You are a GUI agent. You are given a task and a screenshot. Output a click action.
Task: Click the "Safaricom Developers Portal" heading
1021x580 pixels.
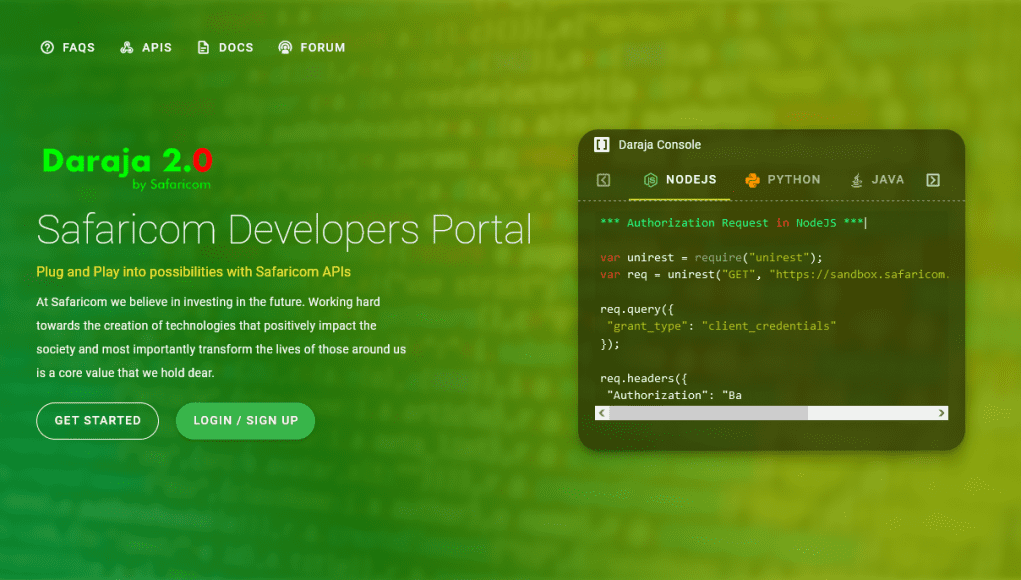click(x=284, y=230)
